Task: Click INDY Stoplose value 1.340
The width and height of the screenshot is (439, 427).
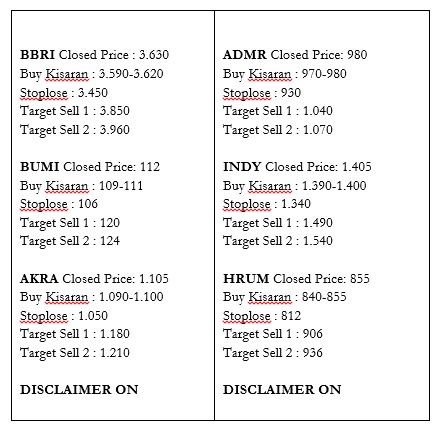Action: [x=296, y=204]
